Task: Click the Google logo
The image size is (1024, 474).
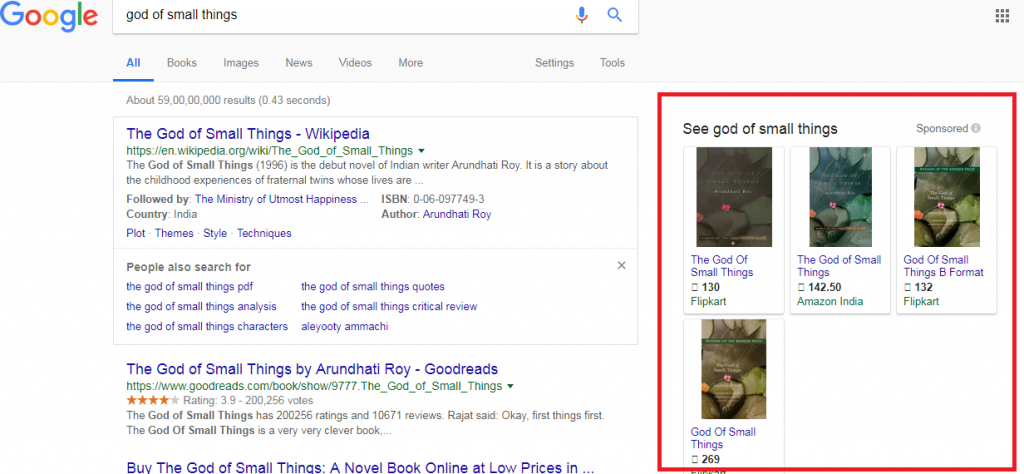Action: point(49,16)
